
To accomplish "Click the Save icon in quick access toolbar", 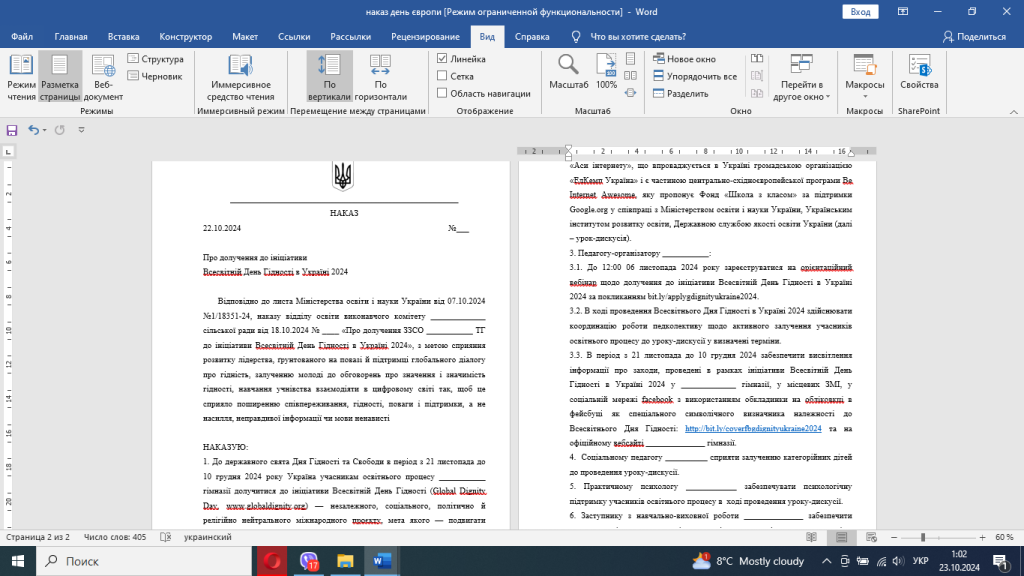I will coord(12,130).
